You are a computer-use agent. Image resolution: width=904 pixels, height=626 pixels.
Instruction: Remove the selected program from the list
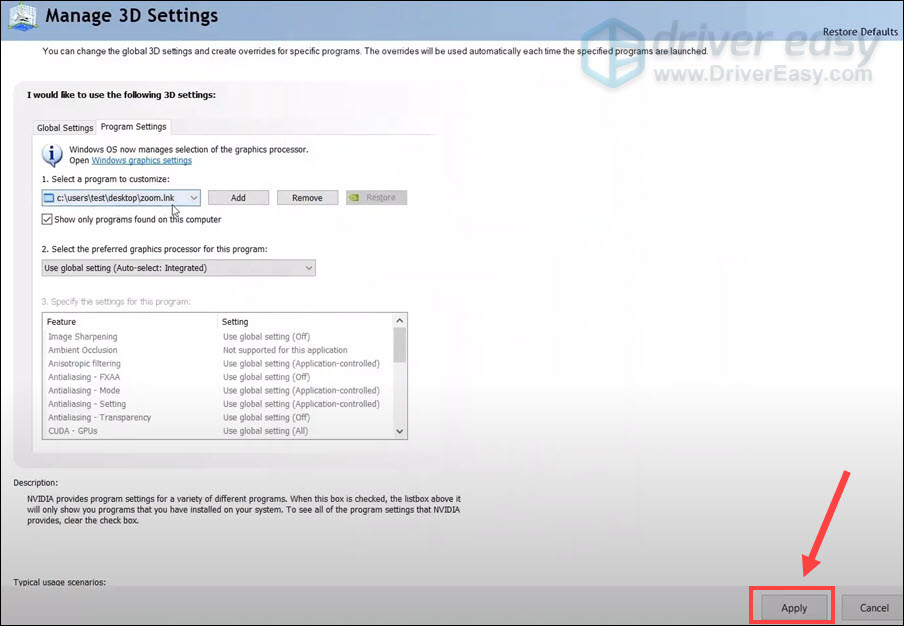coord(307,197)
